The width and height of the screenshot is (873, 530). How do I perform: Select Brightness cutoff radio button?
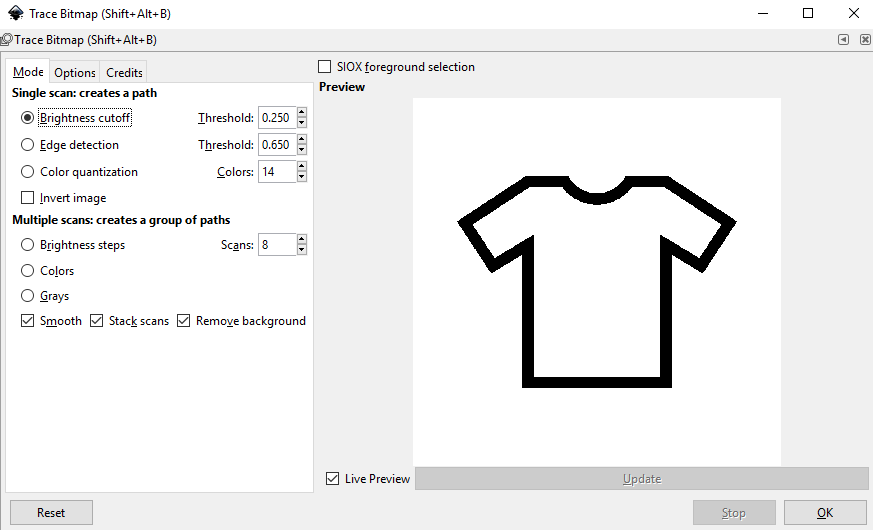click(x=27, y=118)
